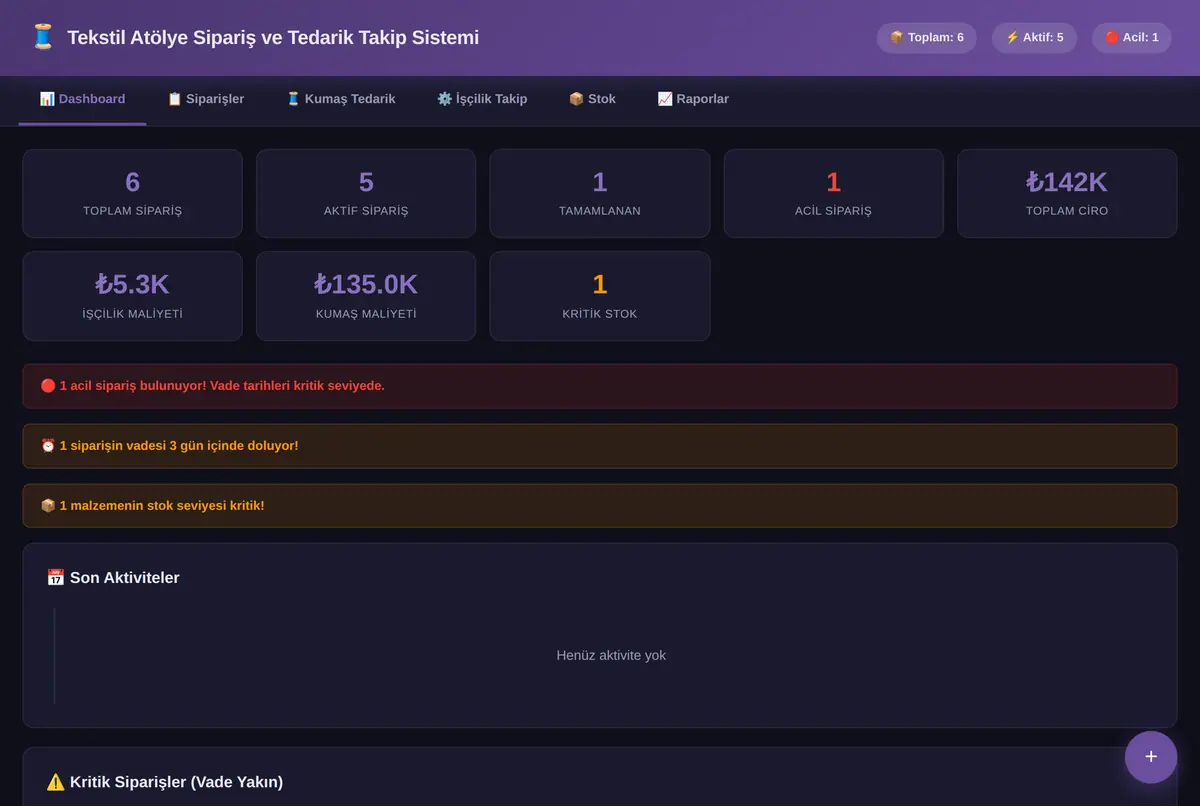Click the Acil: 1 header badge

click(x=1132, y=38)
